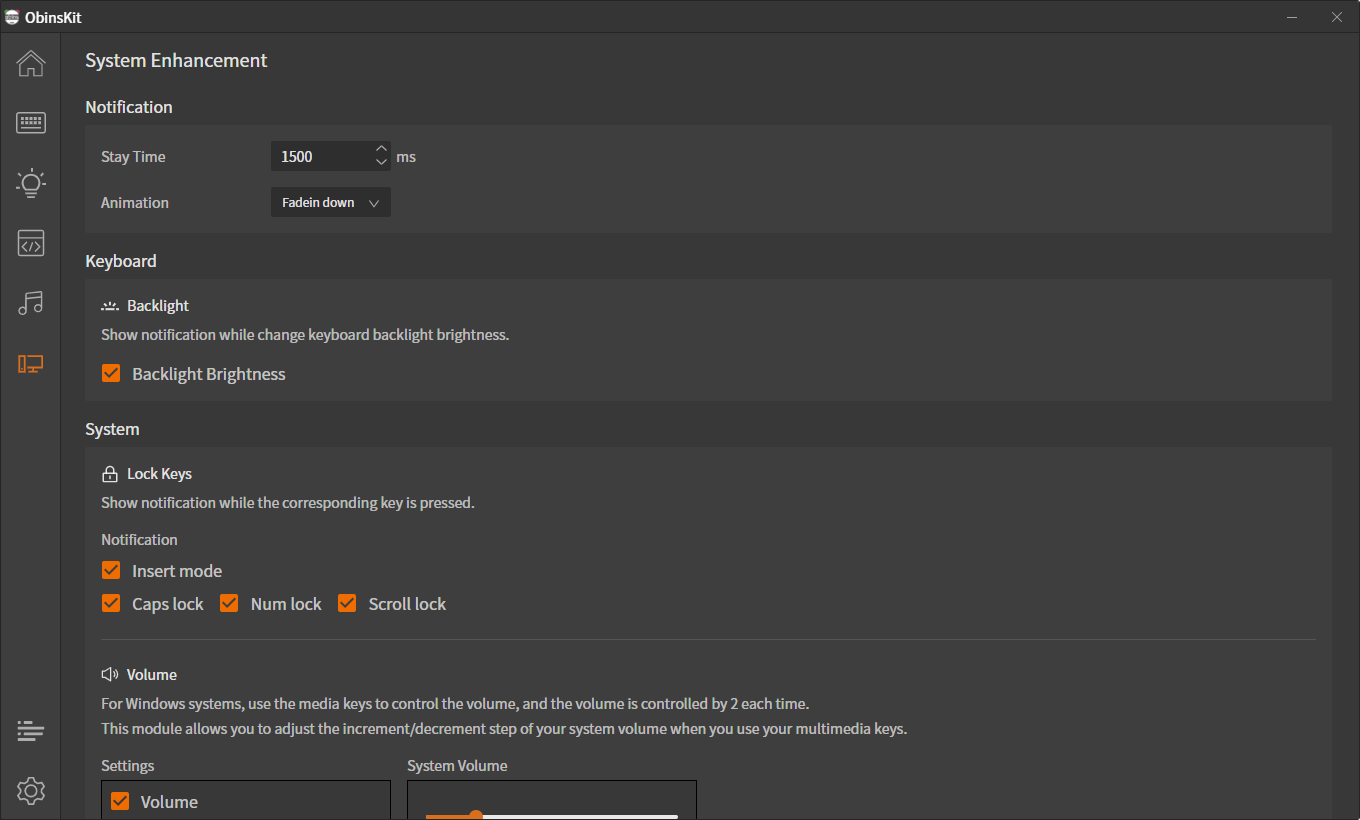Viewport: 1360px width, 820px height.
Task: Click the System Enhancement heading
Action: [176, 61]
